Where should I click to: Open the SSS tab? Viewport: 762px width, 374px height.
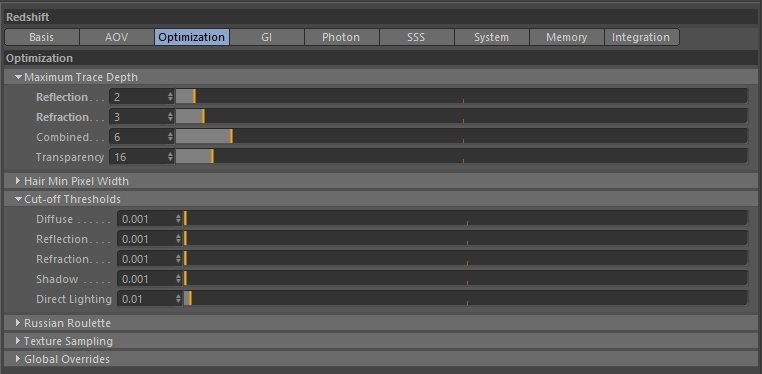click(416, 37)
